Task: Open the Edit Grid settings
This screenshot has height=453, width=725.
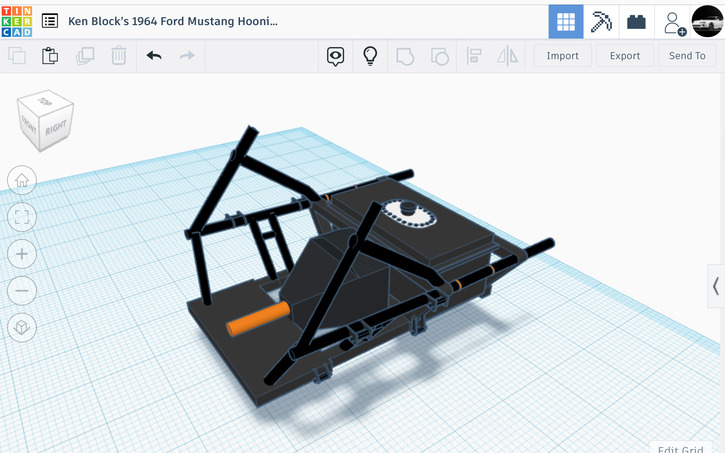Action: [x=684, y=447]
